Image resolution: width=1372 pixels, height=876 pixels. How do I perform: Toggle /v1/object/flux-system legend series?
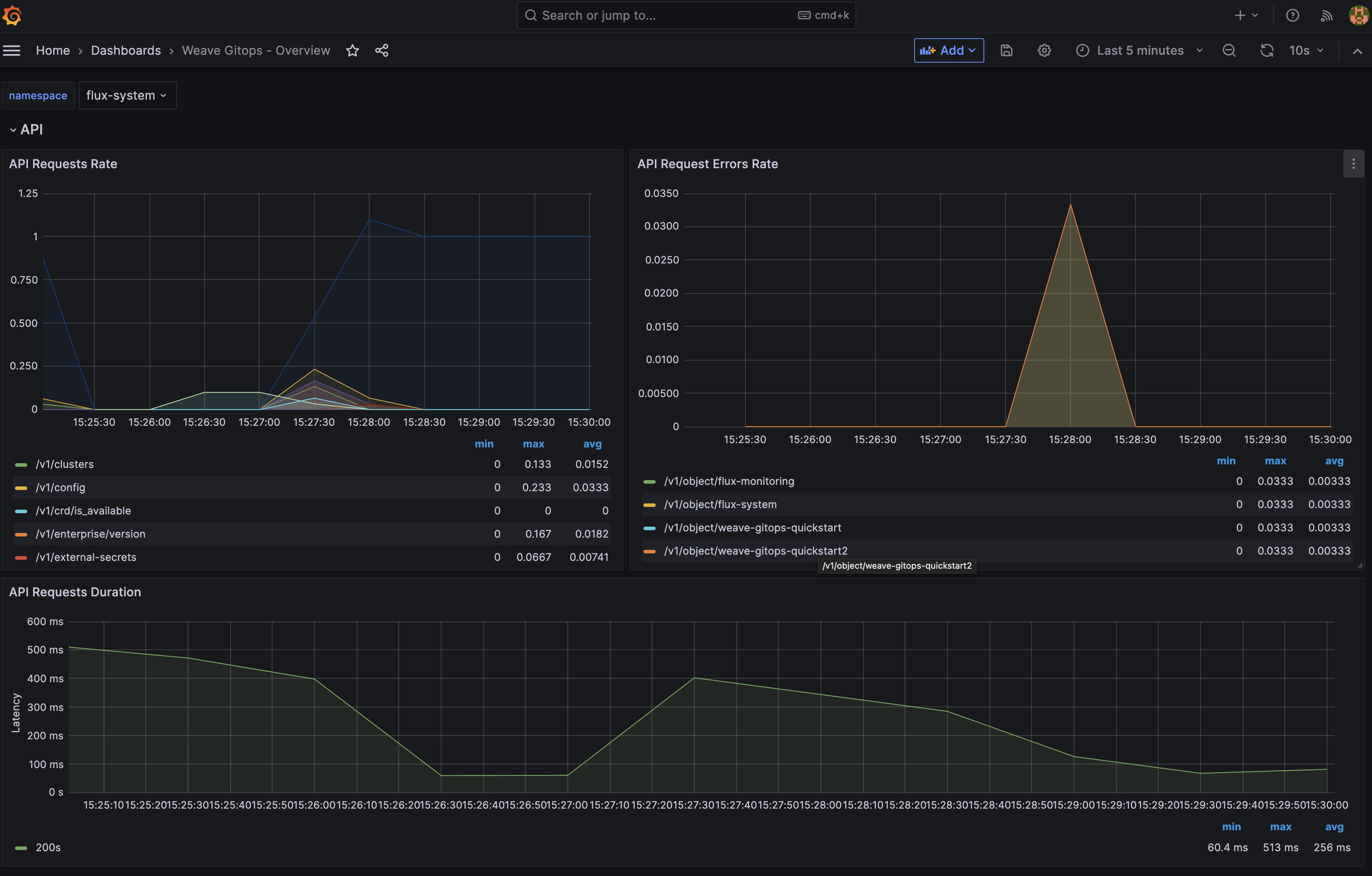tap(720, 505)
